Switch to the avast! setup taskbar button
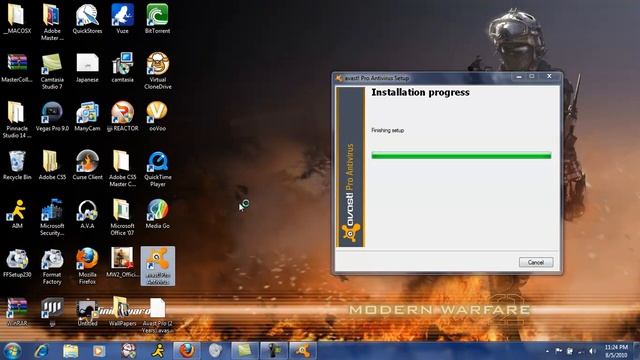Viewport: 640px width, 360px height. point(303,351)
